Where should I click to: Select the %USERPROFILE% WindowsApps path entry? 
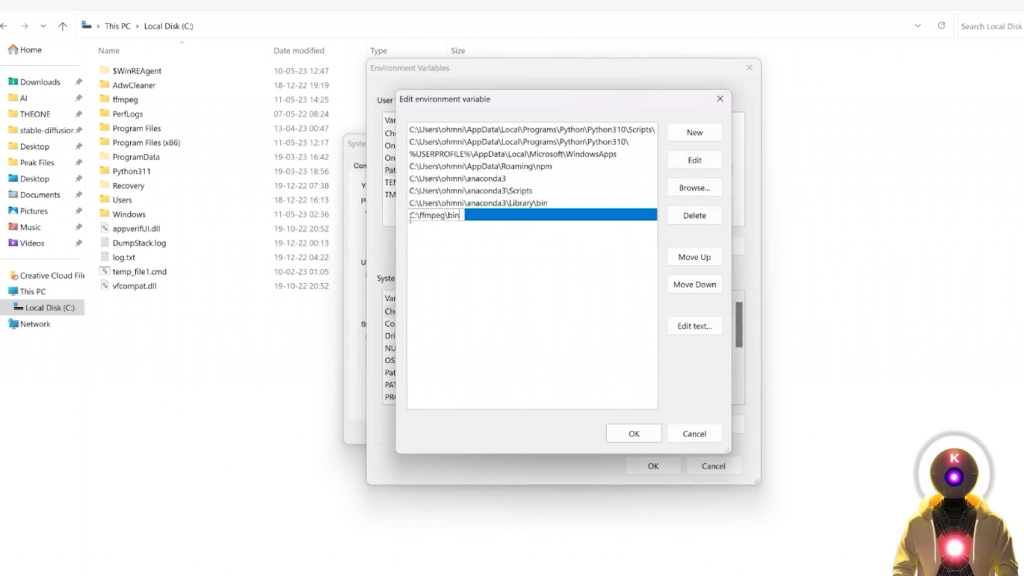pos(532,154)
